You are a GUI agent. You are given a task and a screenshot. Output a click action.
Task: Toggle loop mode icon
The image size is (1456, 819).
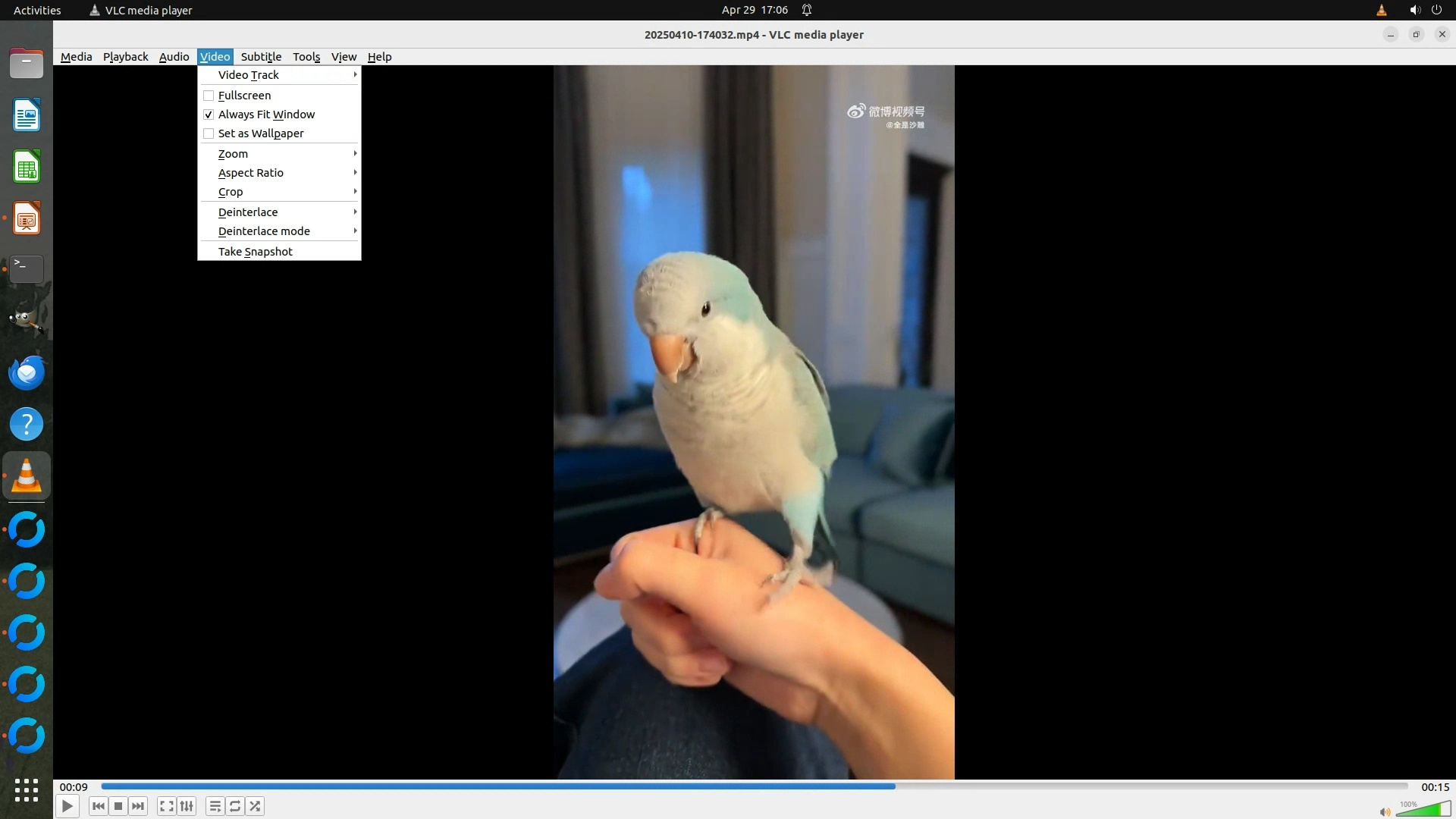coord(235,806)
